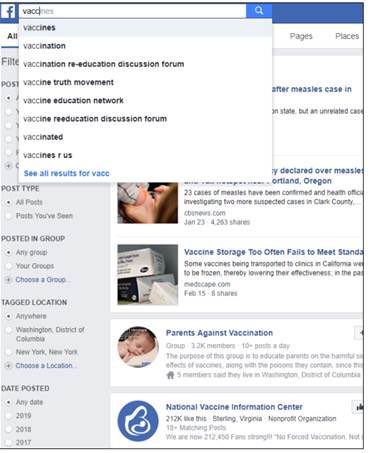Open 'See all results for vacc'
Viewport: 371px width, 453px height.
click(x=66, y=173)
